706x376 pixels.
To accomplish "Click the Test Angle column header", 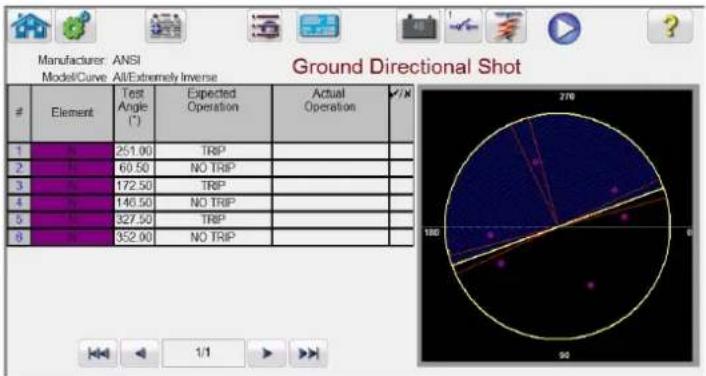I will [134, 113].
